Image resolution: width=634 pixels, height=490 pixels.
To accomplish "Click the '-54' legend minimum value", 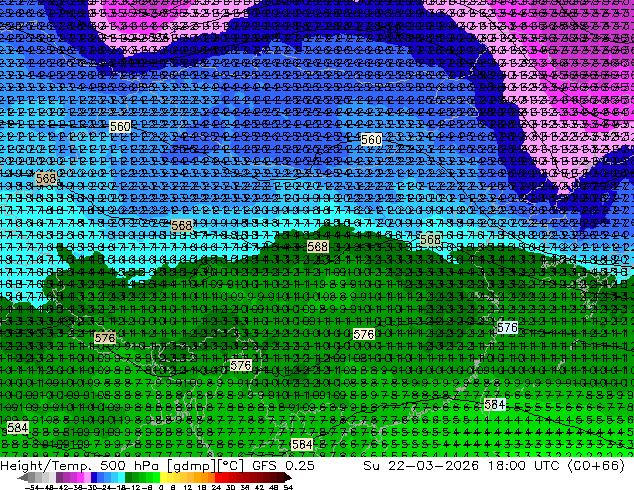I will point(32,487).
